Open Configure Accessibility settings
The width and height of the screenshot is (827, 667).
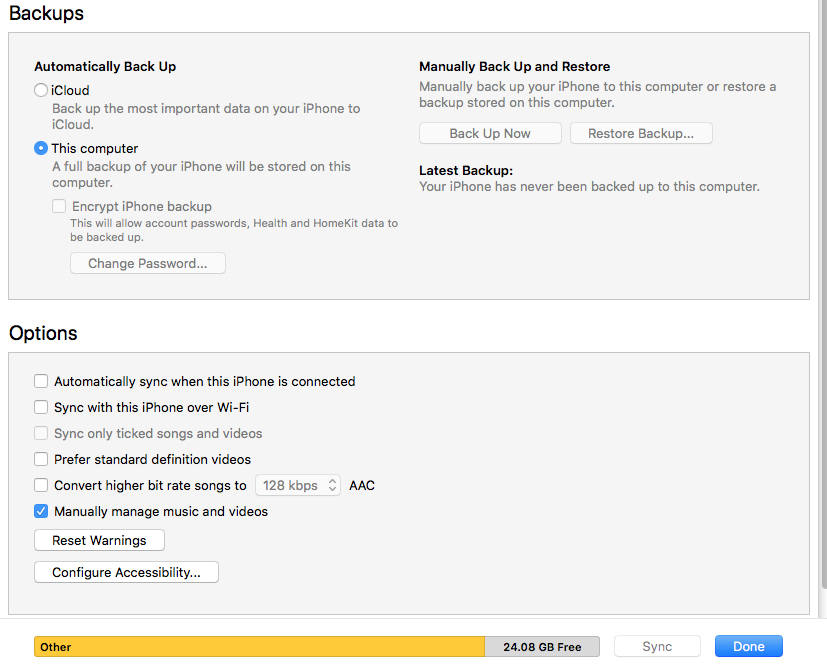pyautogui.click(x=127, y=572)
